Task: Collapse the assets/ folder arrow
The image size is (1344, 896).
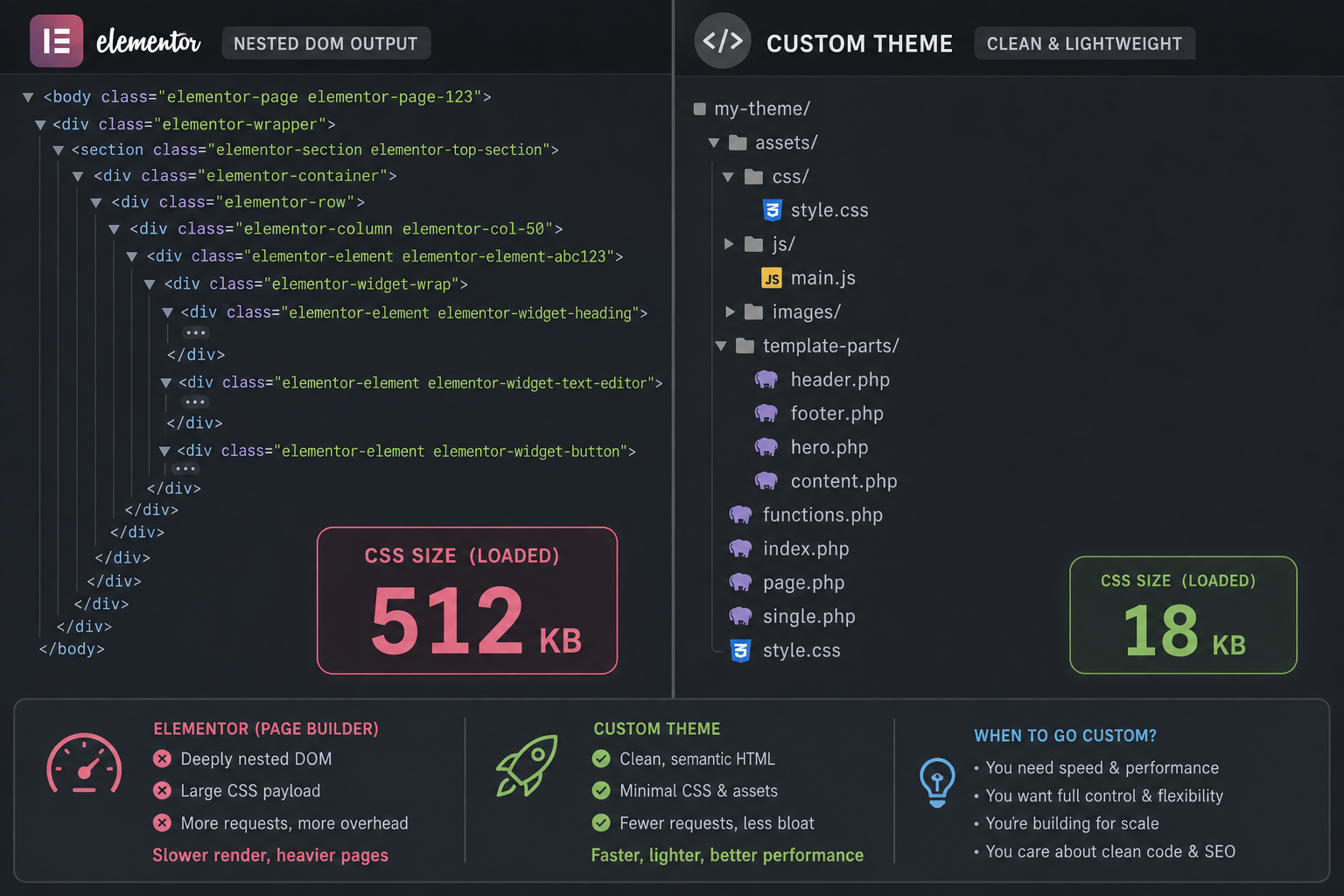Action: 714,143
